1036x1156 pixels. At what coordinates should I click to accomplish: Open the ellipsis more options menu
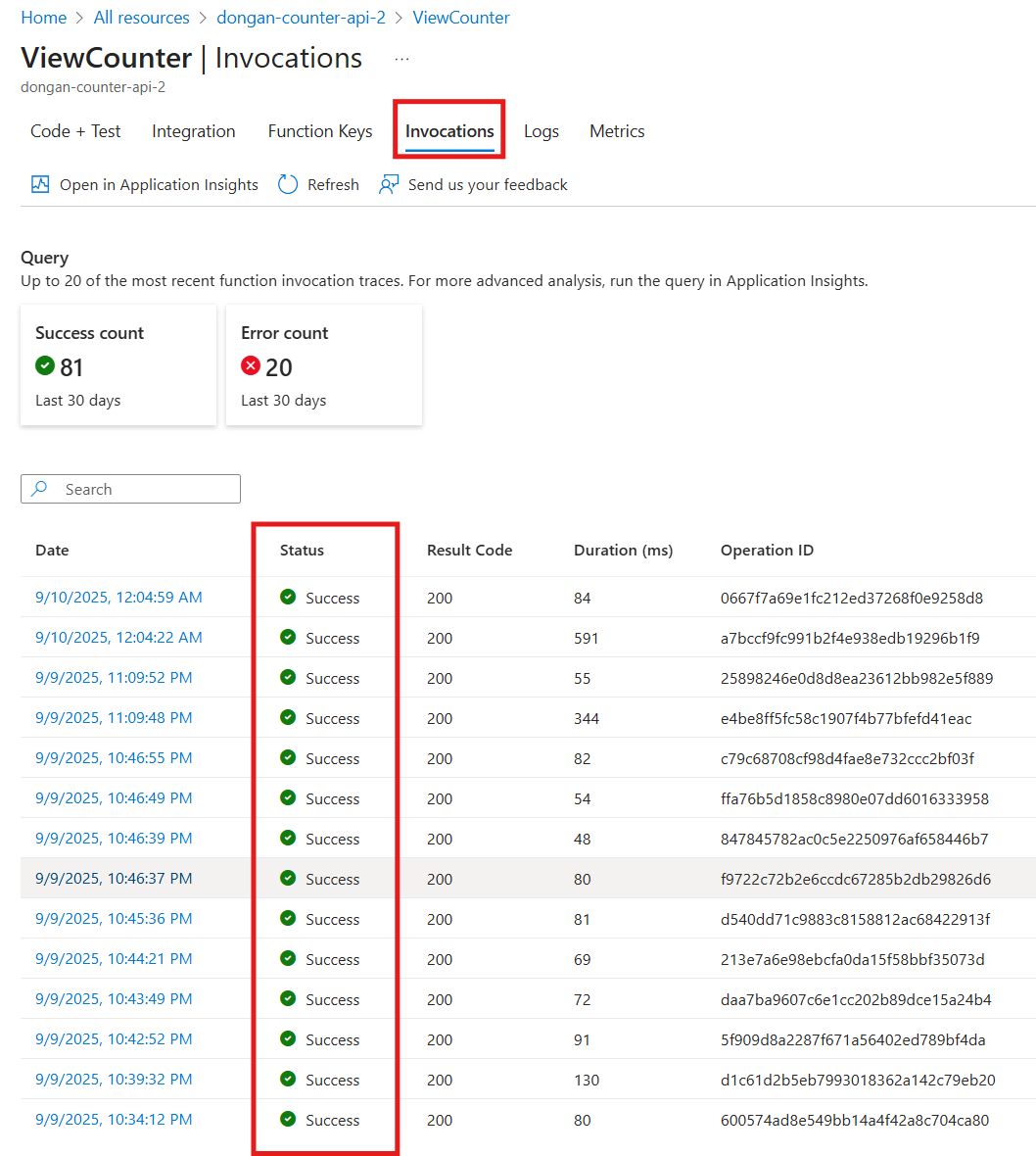tap(401, 59)
